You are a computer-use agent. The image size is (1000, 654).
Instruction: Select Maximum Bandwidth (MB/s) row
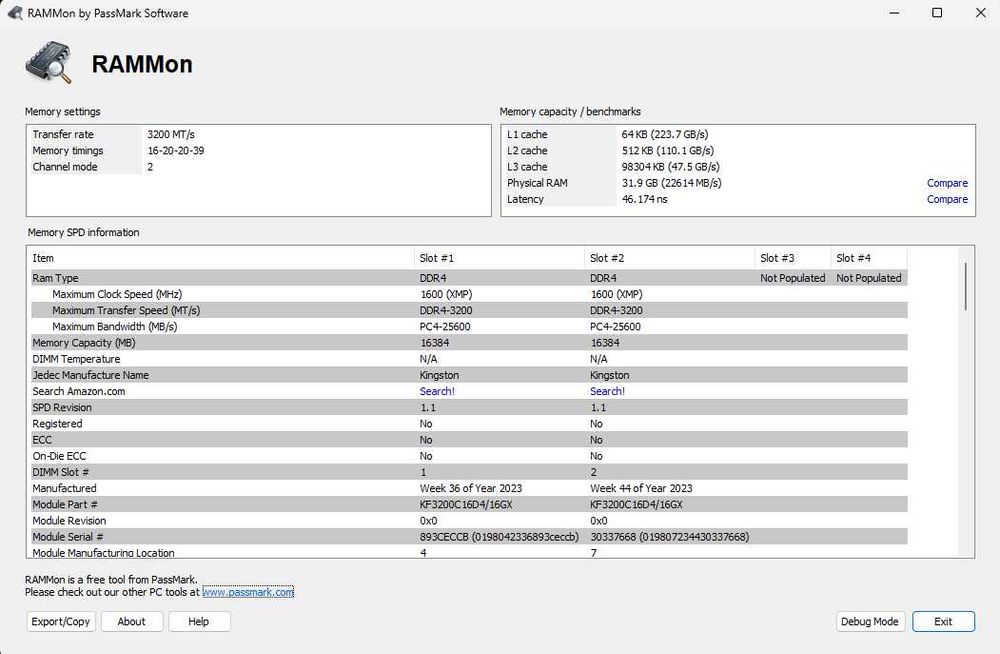[x=469, y=327]
